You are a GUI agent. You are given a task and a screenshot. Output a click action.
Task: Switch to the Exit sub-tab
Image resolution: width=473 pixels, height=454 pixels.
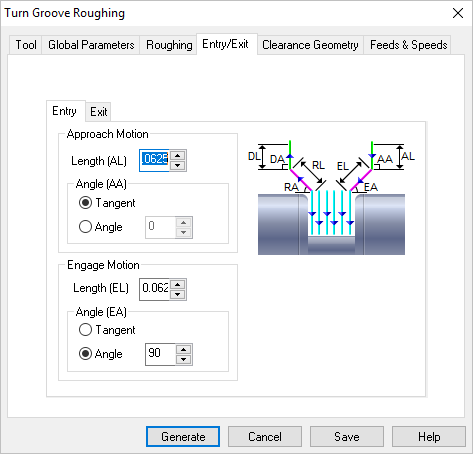[99, 112]
